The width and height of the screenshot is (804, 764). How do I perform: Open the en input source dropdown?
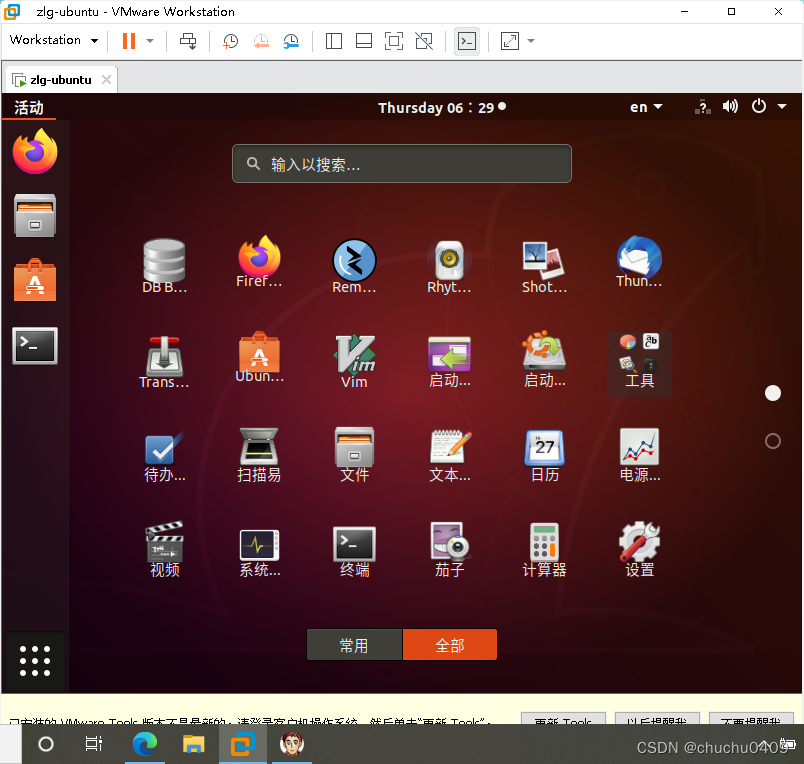[646, 107]
